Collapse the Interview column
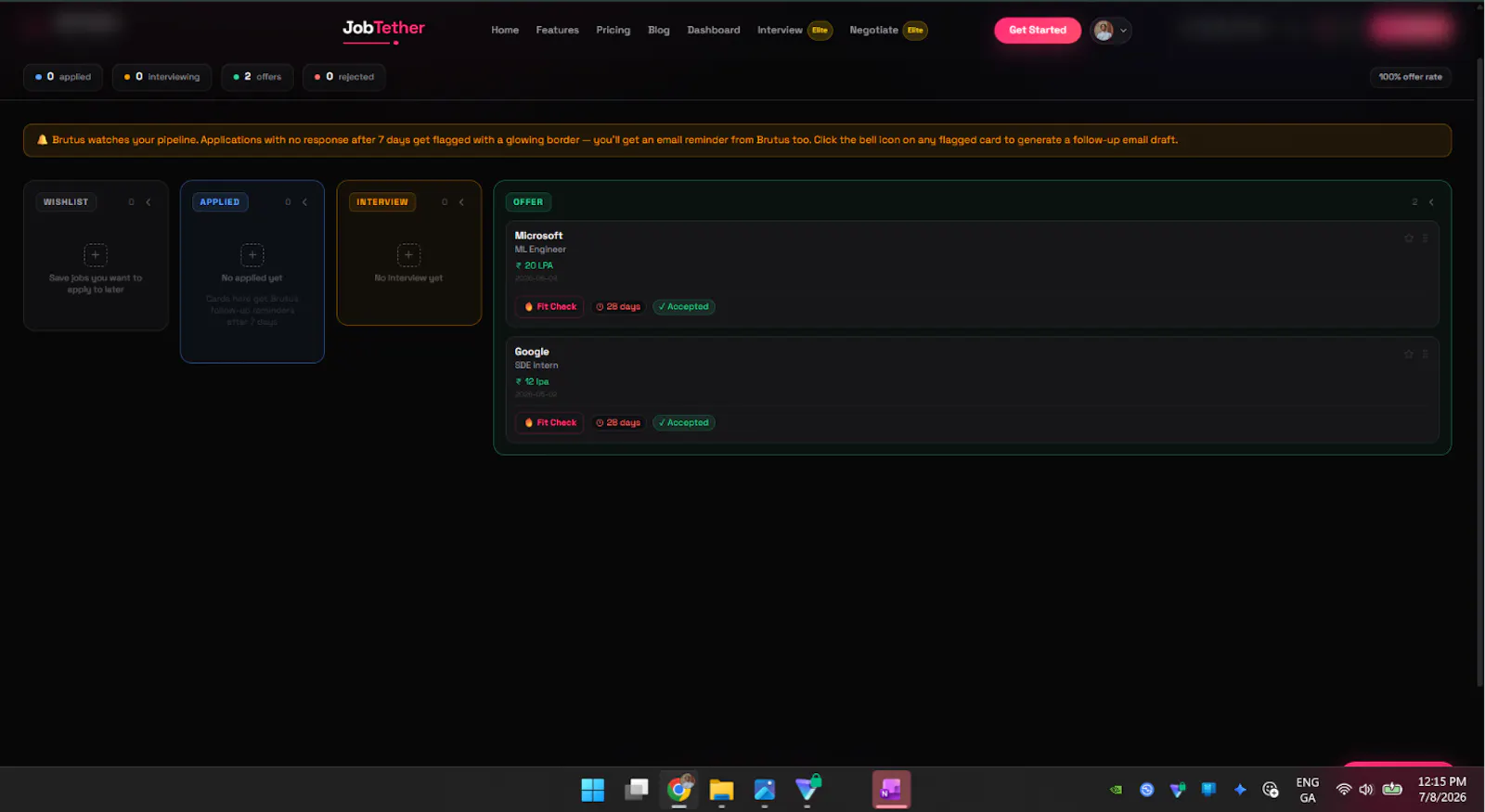1485x812 pixels. click(x=461, y=202)
